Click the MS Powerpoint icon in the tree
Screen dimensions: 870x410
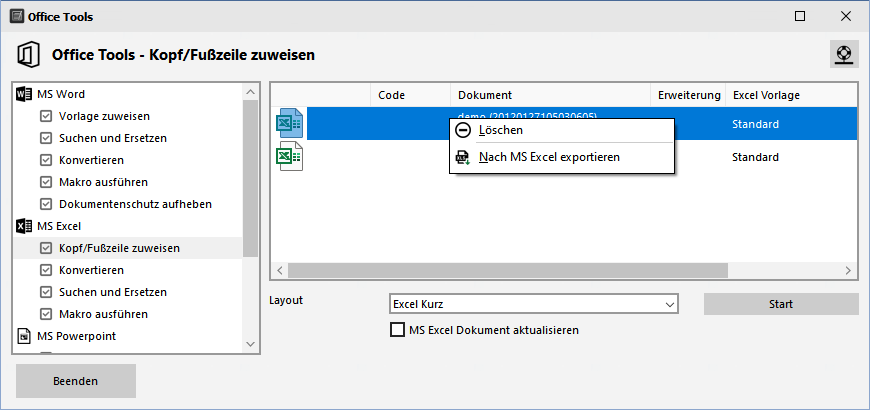pyautogui.click(x=24, y=336)
